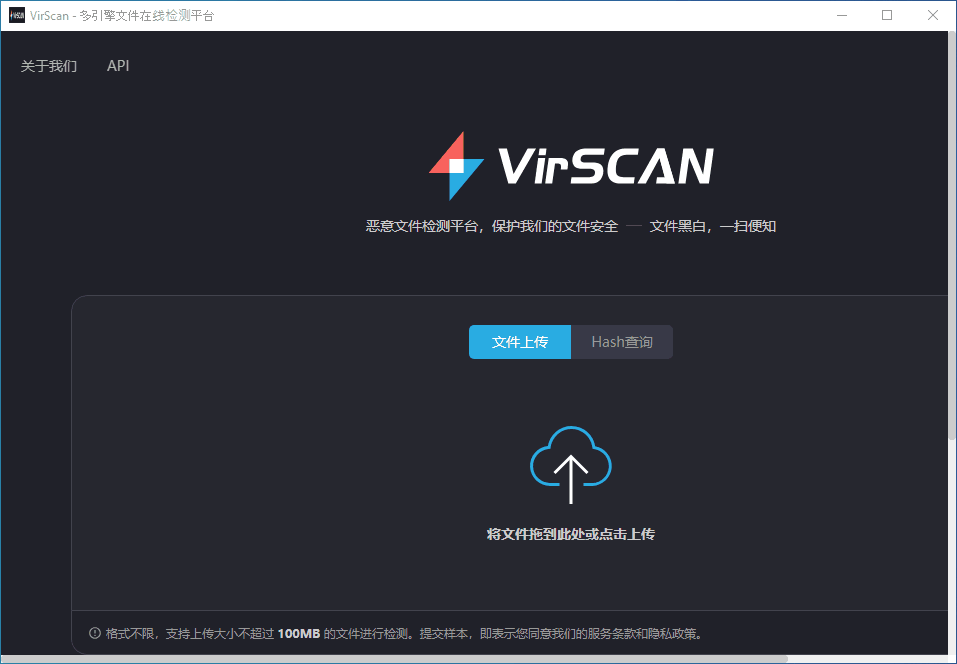The height and width of the screenshot is (664, 957).
Task: Click 将文件拖到此处或点击上传 upload text
Action: (571, 535)
